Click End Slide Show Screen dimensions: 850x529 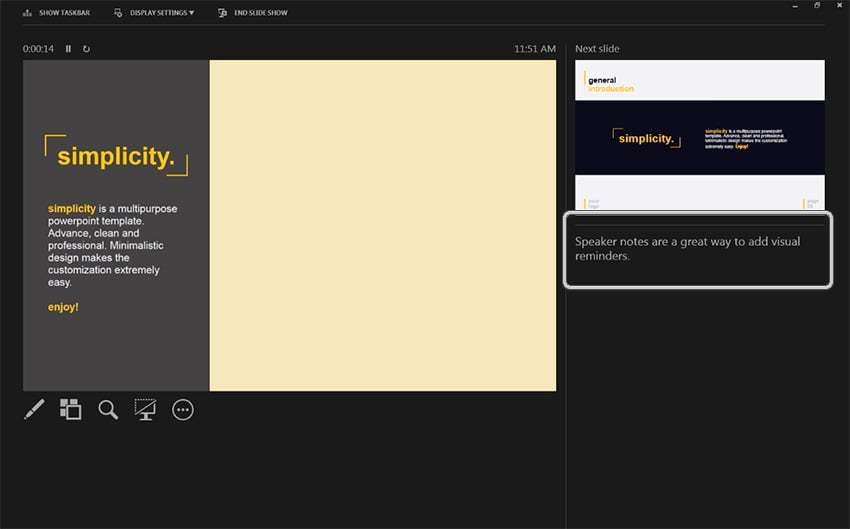coord(261,12)
